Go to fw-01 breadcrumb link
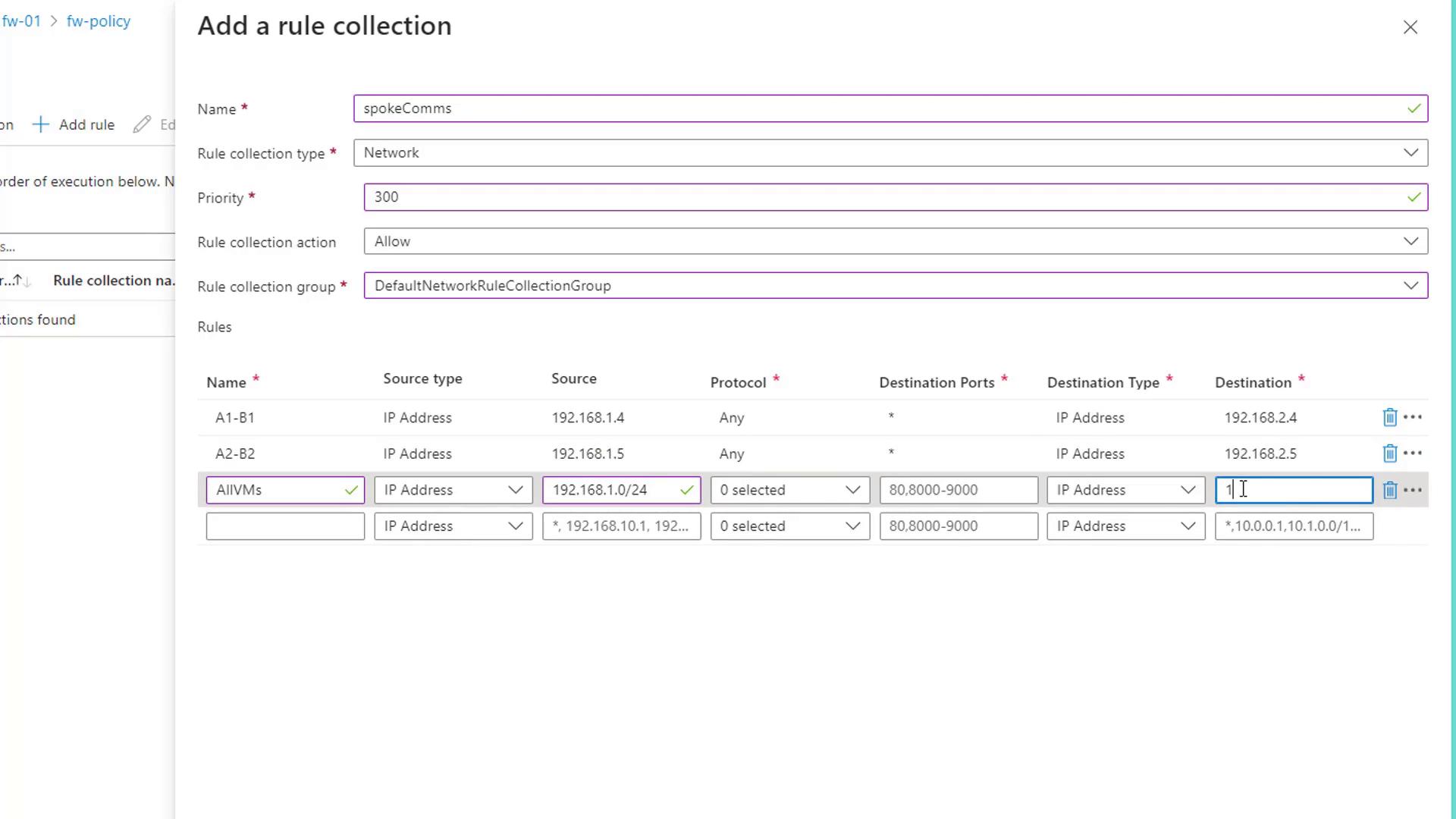This screenshot has width=1456, height=819. click(21, 21)
